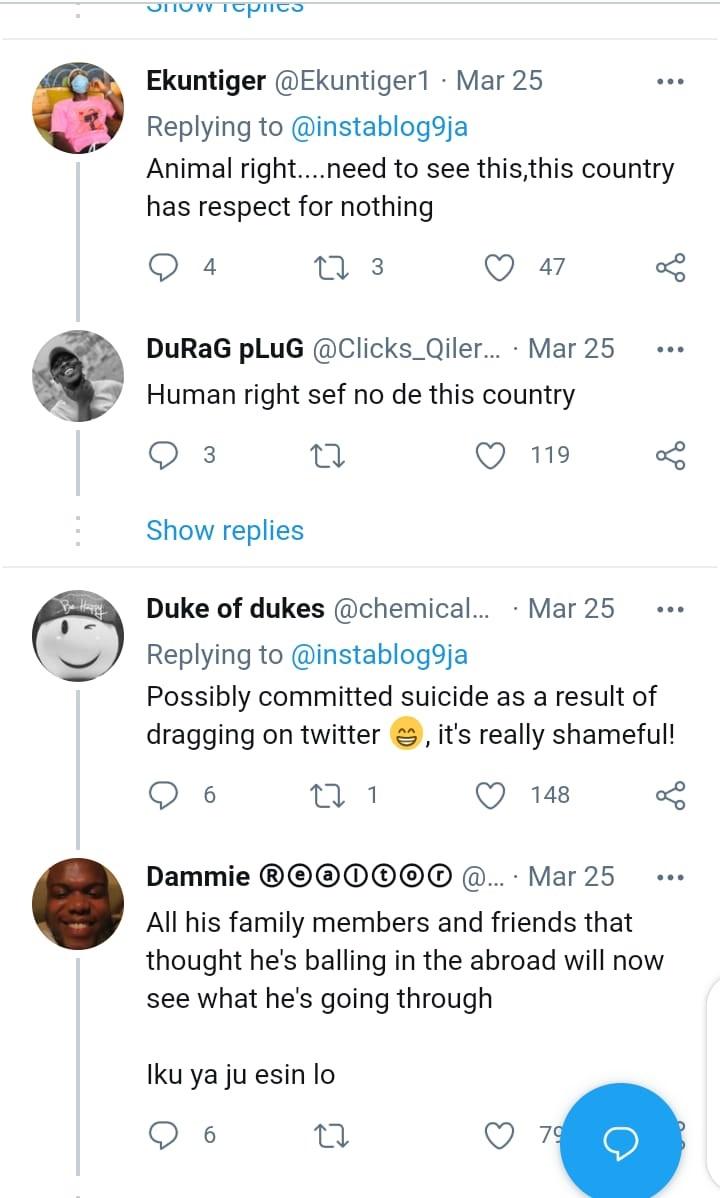Viewport: 720px width, 1198px height.
Task: Open @instablog9ja link in Duke of dukes' reply
Action: (x=379, y=654)
